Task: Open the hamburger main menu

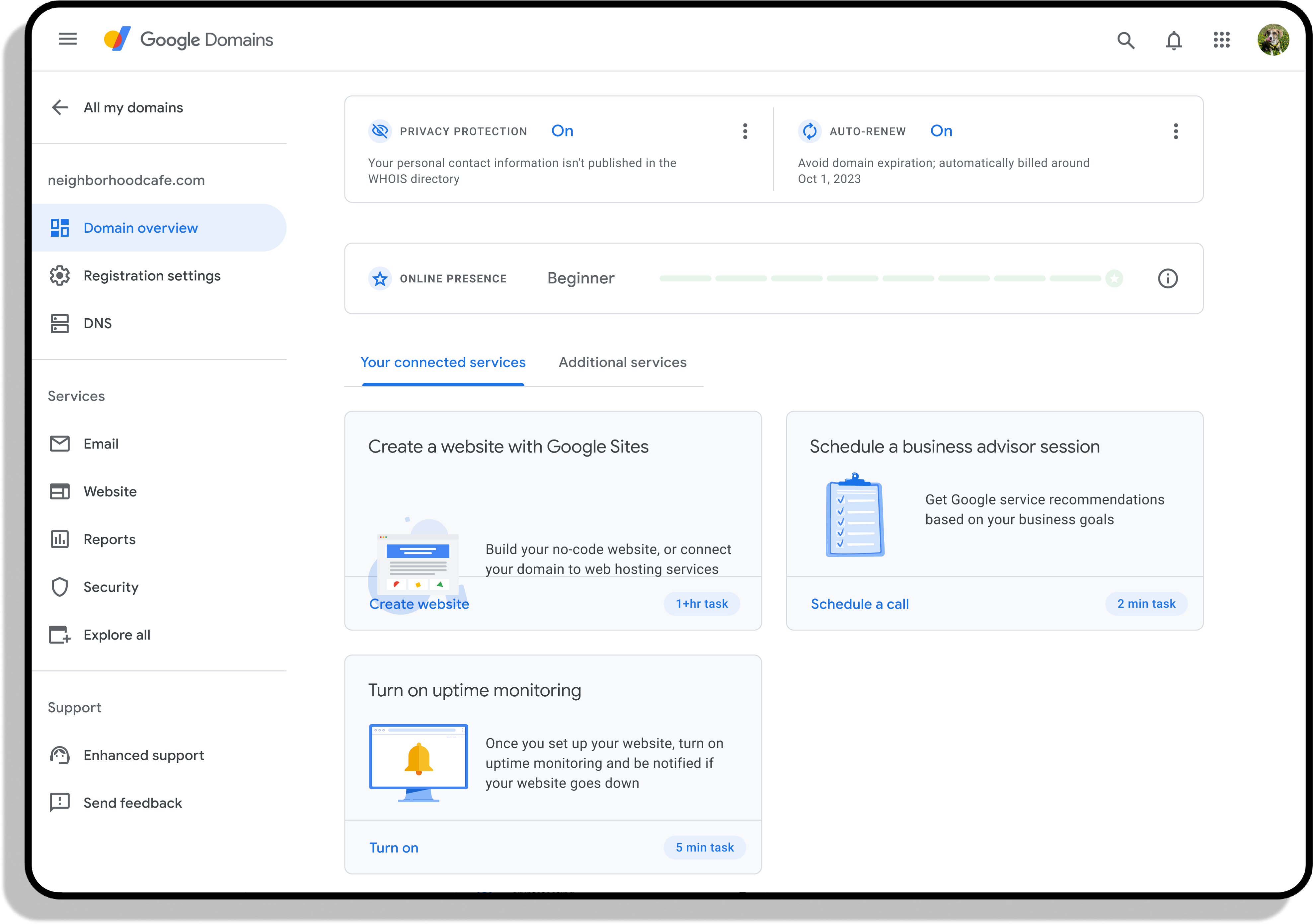Action: click(67, 39)
